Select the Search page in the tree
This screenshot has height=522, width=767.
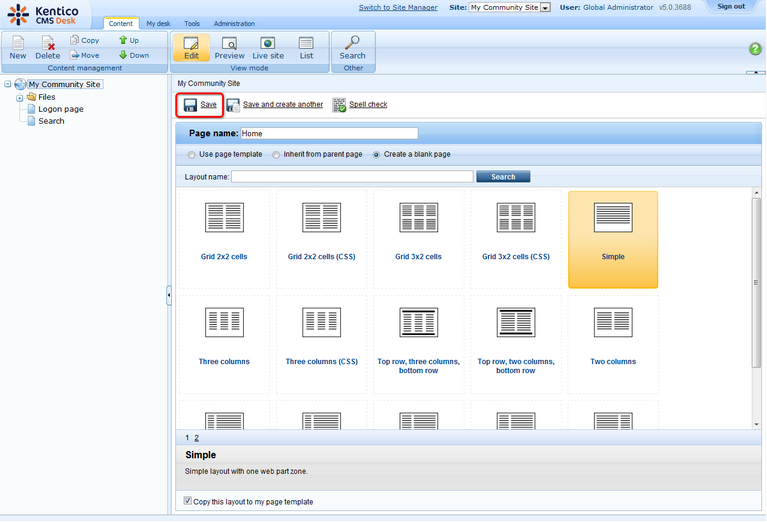click(51, 121)
